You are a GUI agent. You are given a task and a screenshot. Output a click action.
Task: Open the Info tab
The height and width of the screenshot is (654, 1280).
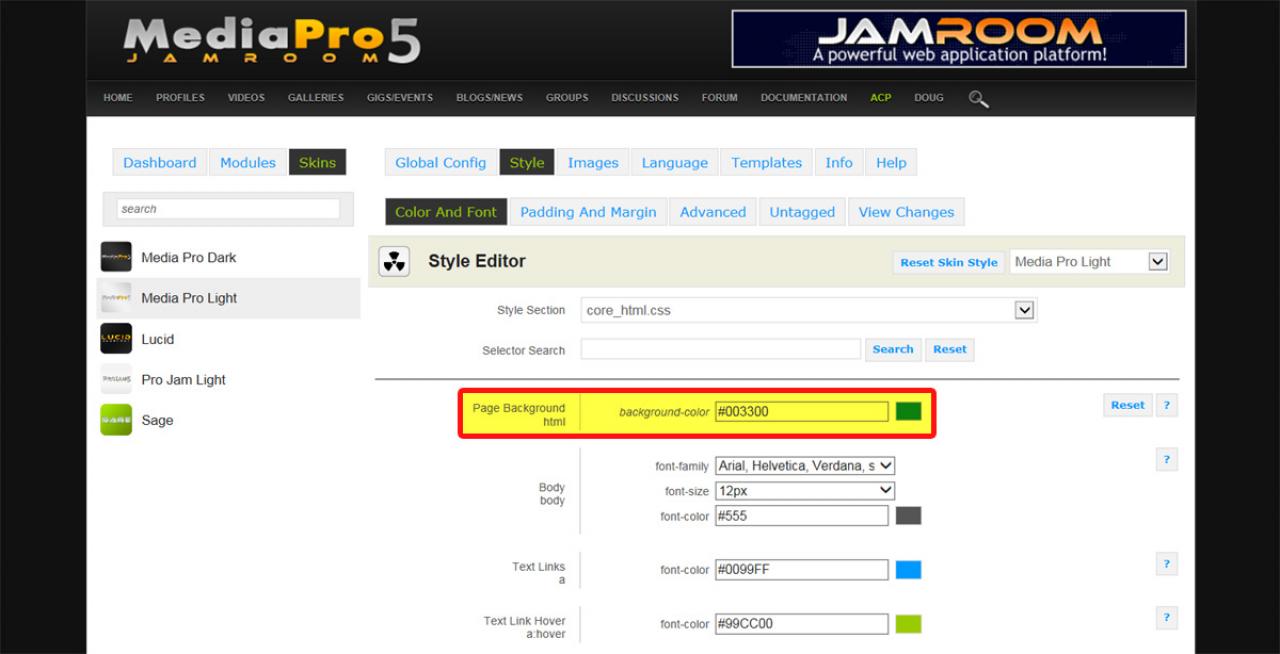pyautogui.click(x=839, y=163)
